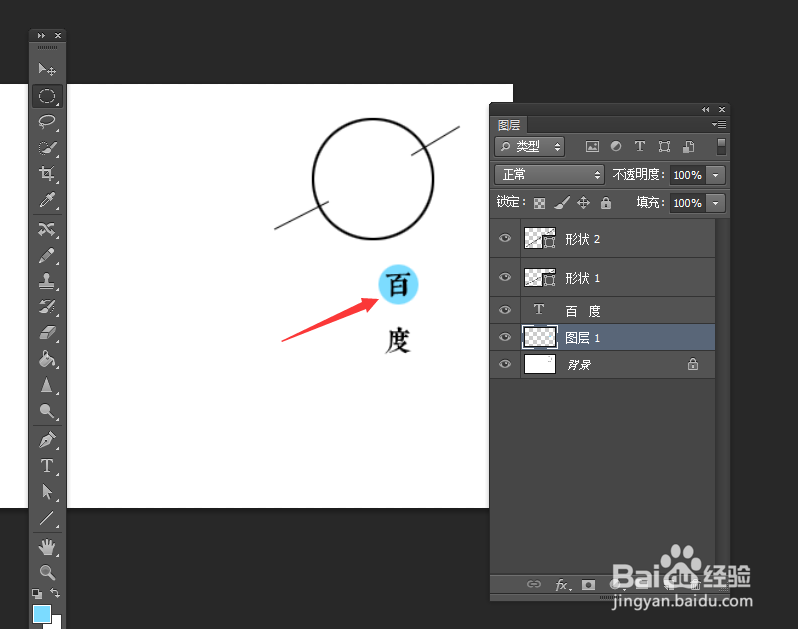Hide the 形状 1 layer

pyautogui.click(x=505, y=277)
